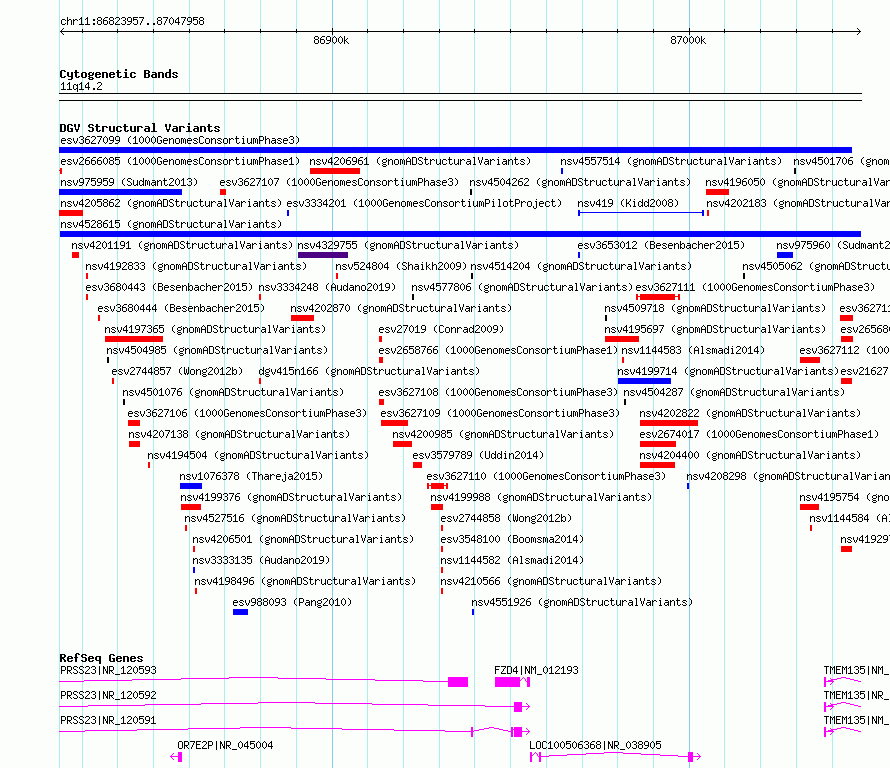Click the esv988093 (Pang2010) blue bar
This screenshot has height=768, width=890.
pyautogui.click(x=240, y=612)
